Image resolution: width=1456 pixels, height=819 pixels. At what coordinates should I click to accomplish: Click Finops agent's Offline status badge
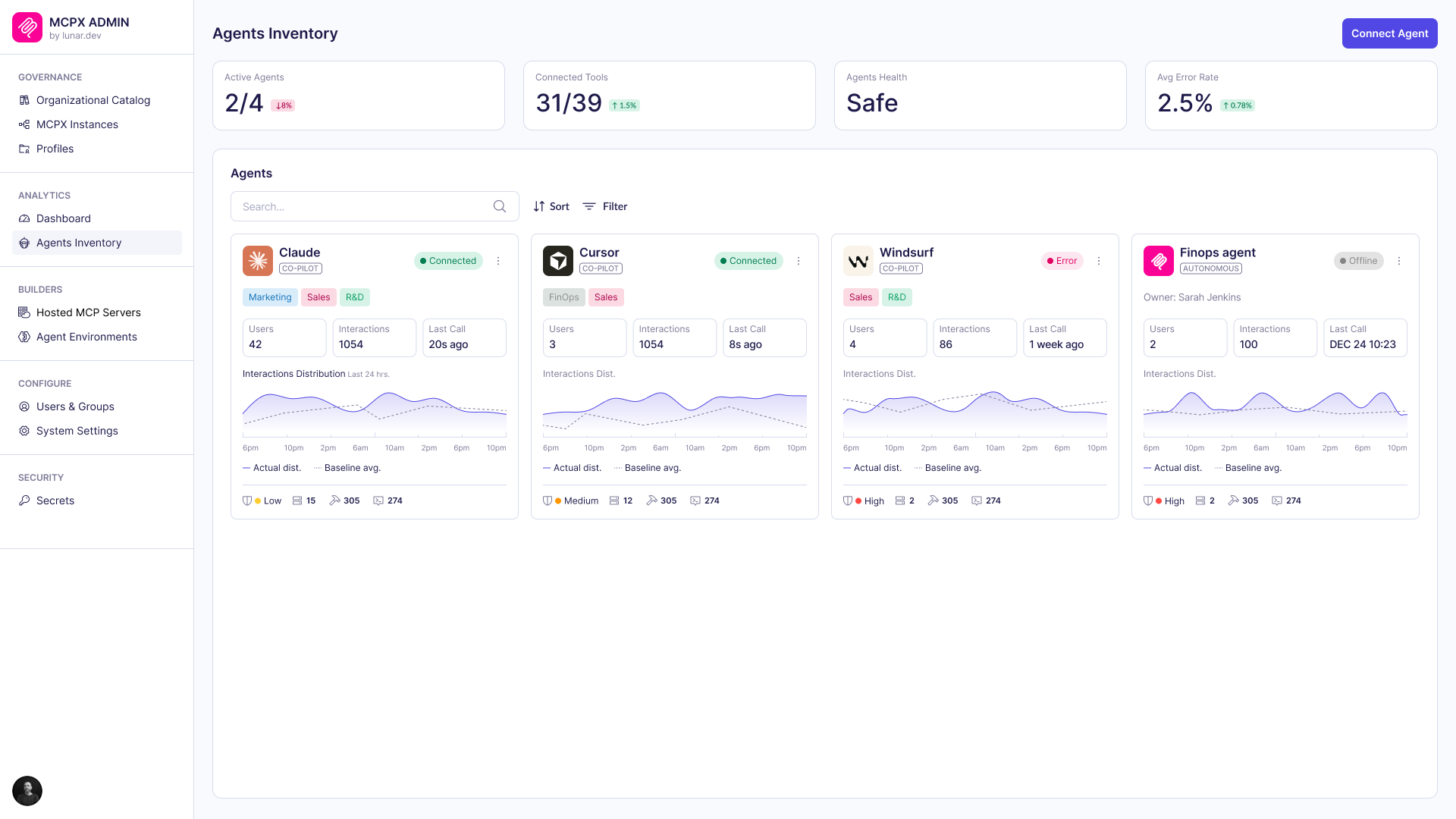(x=1358, y=261)
